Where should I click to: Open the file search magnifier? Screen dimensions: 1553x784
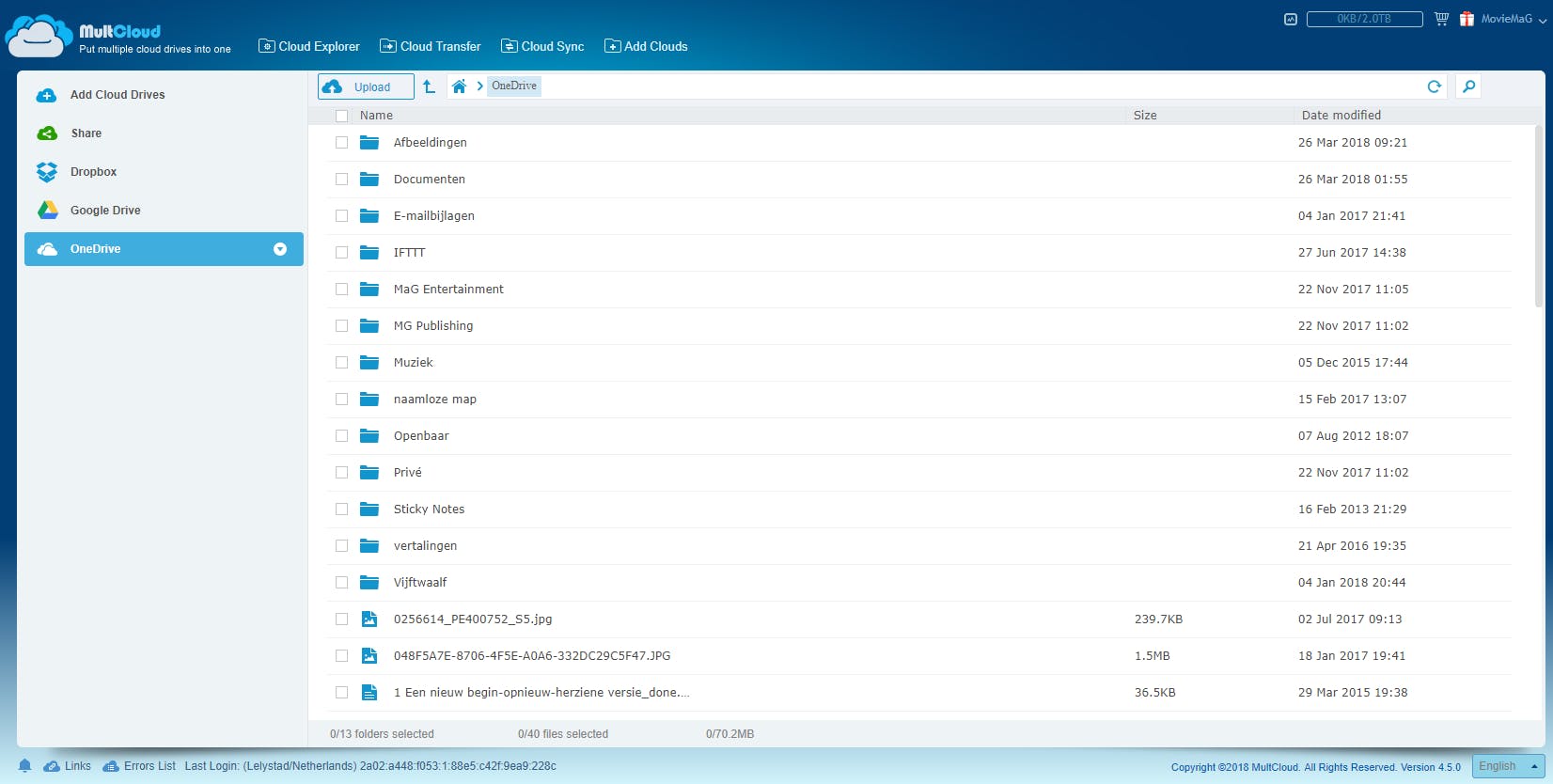1468,86
